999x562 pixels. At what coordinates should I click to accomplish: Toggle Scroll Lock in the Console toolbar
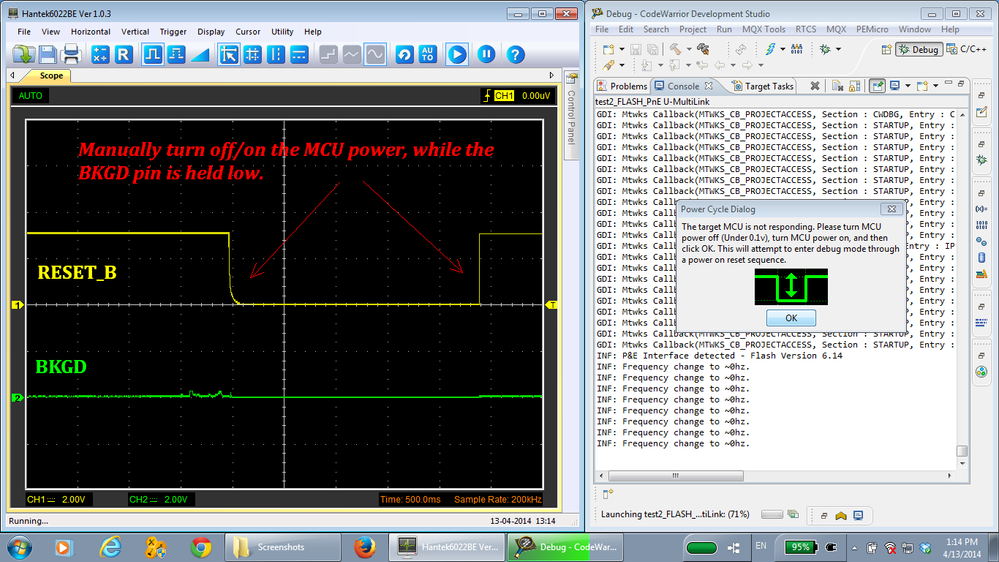click(x=854, y=86)
